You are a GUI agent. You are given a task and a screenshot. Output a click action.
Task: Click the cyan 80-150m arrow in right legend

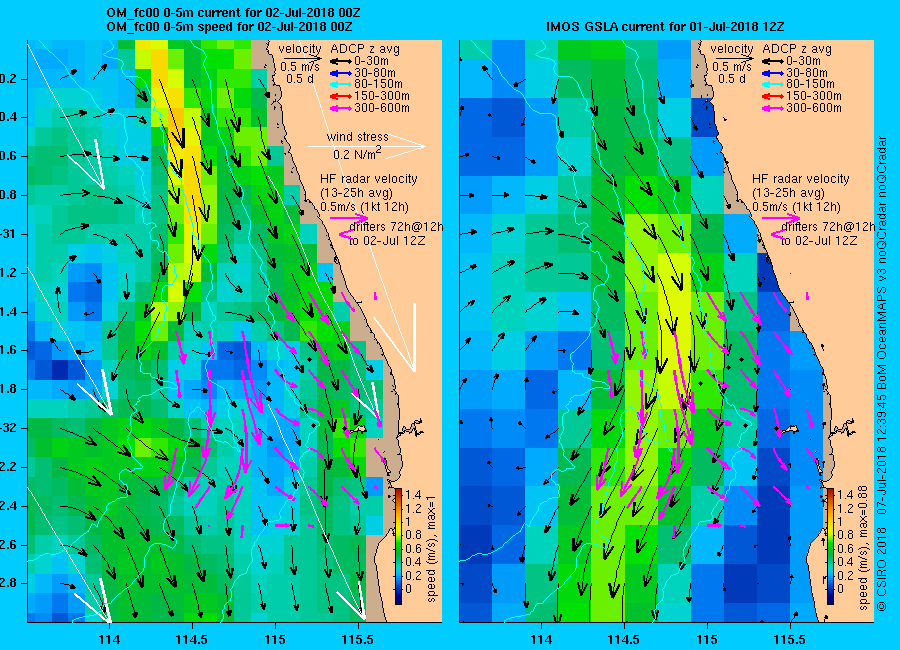[774, 84]
